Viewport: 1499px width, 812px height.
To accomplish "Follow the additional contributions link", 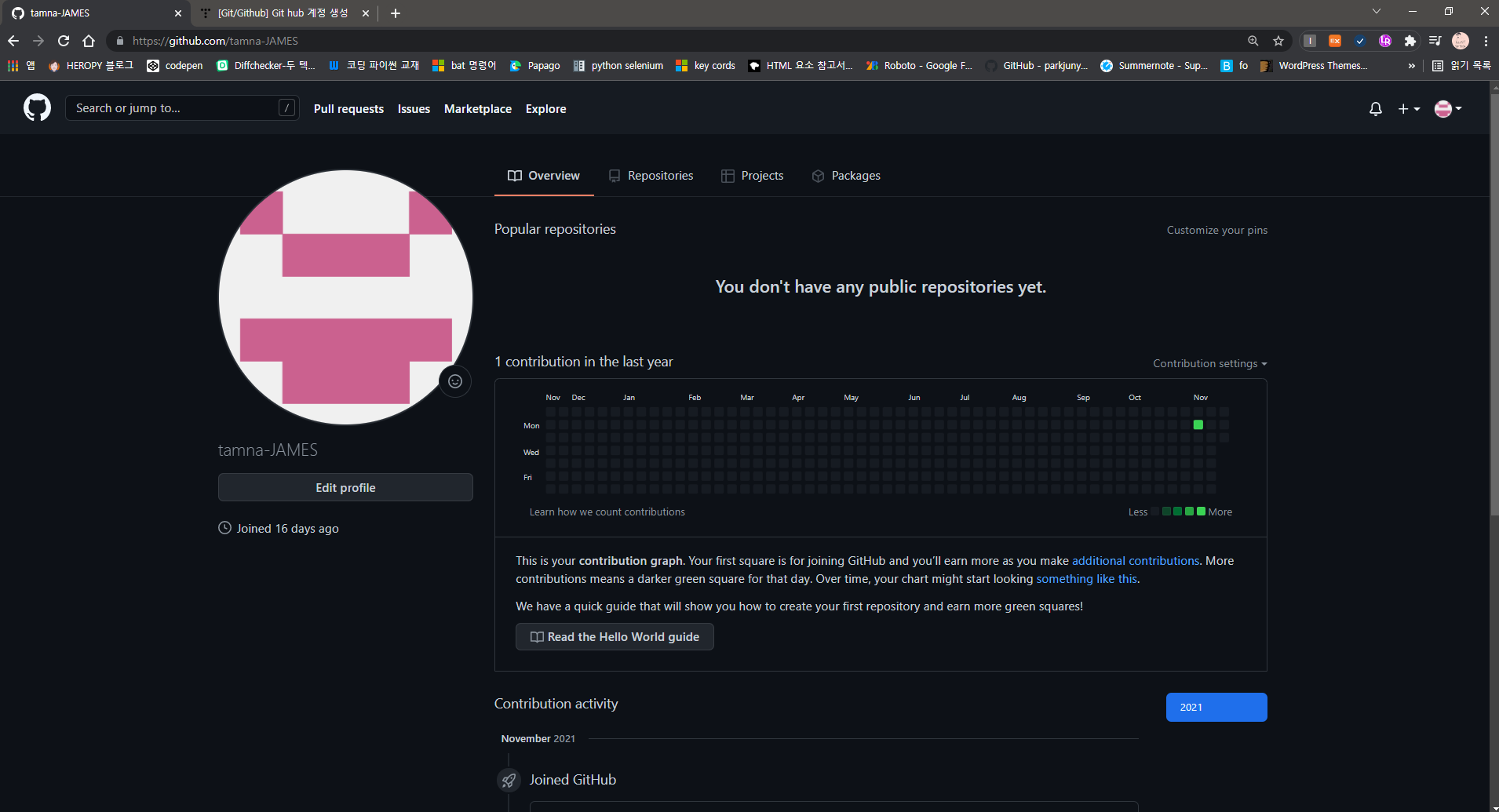I will point(1136,561).
